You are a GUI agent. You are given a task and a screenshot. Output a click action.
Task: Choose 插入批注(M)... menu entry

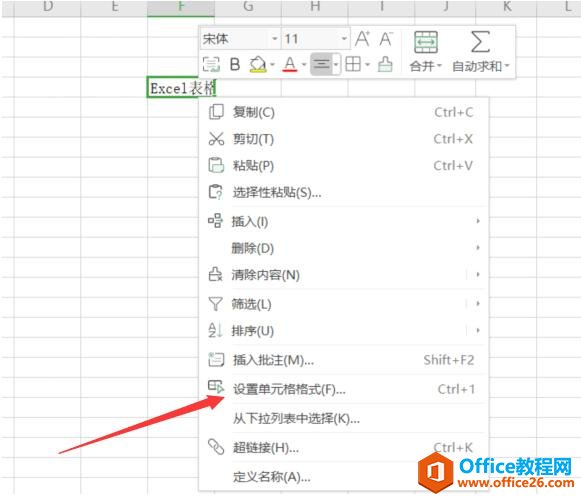coord(343,360)
